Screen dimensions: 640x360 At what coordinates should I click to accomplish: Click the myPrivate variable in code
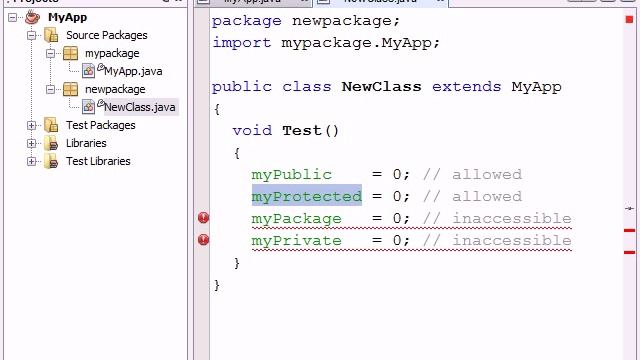point(296,241)
